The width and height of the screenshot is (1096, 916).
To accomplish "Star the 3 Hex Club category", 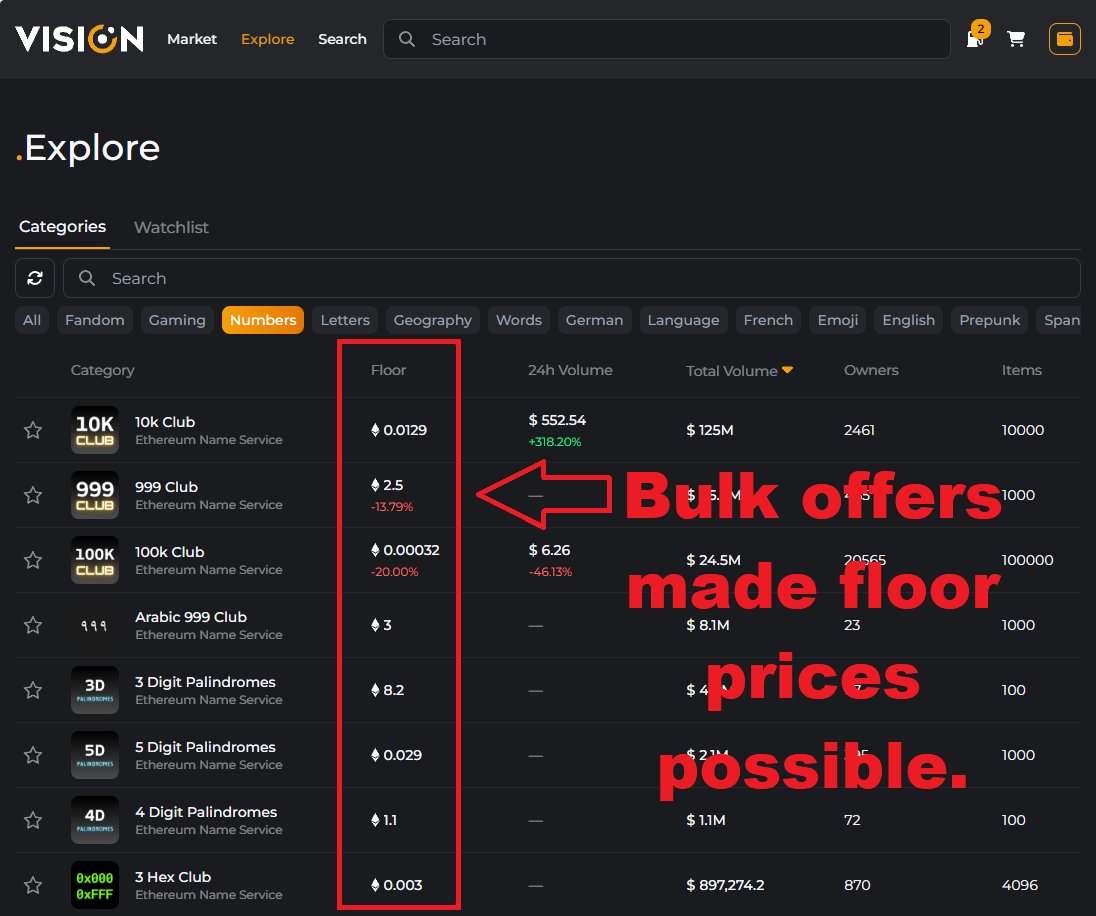I will [33, 885].
